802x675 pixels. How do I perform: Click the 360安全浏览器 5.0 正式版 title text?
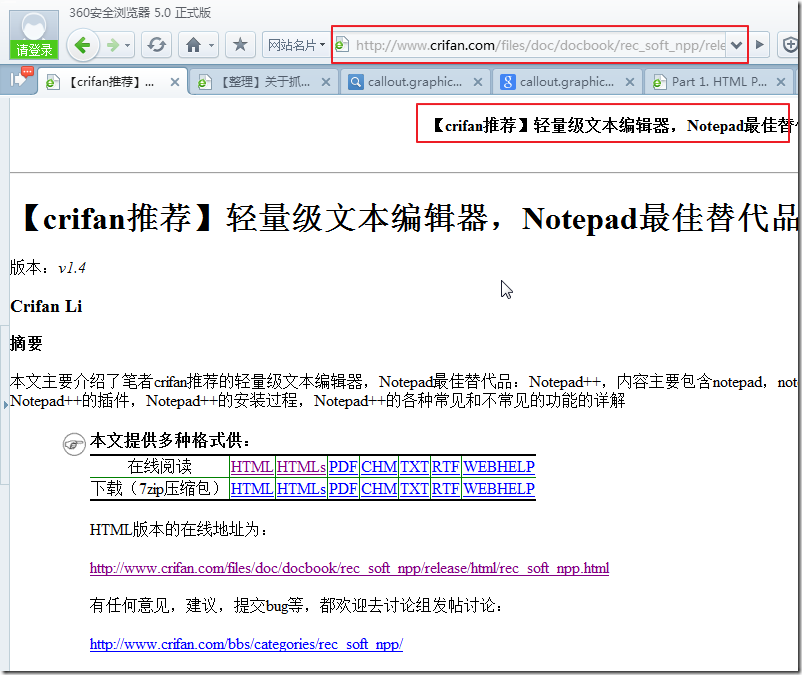click(140, 13)
